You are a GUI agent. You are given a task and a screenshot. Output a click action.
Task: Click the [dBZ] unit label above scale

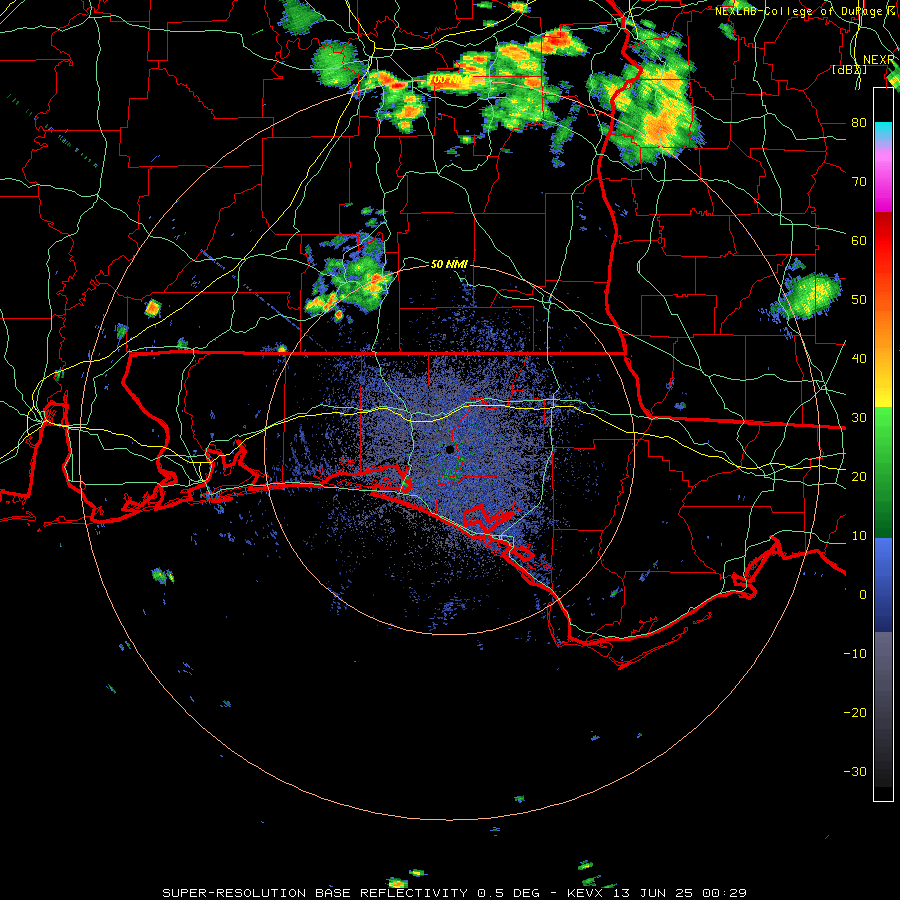849,69
